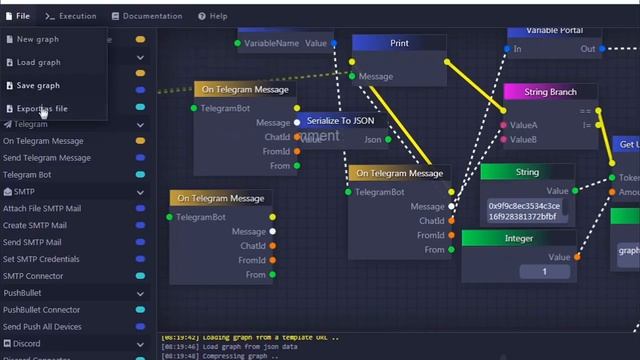
Task: Click the Serialize To JSON node header
Action: pos(341,121)
